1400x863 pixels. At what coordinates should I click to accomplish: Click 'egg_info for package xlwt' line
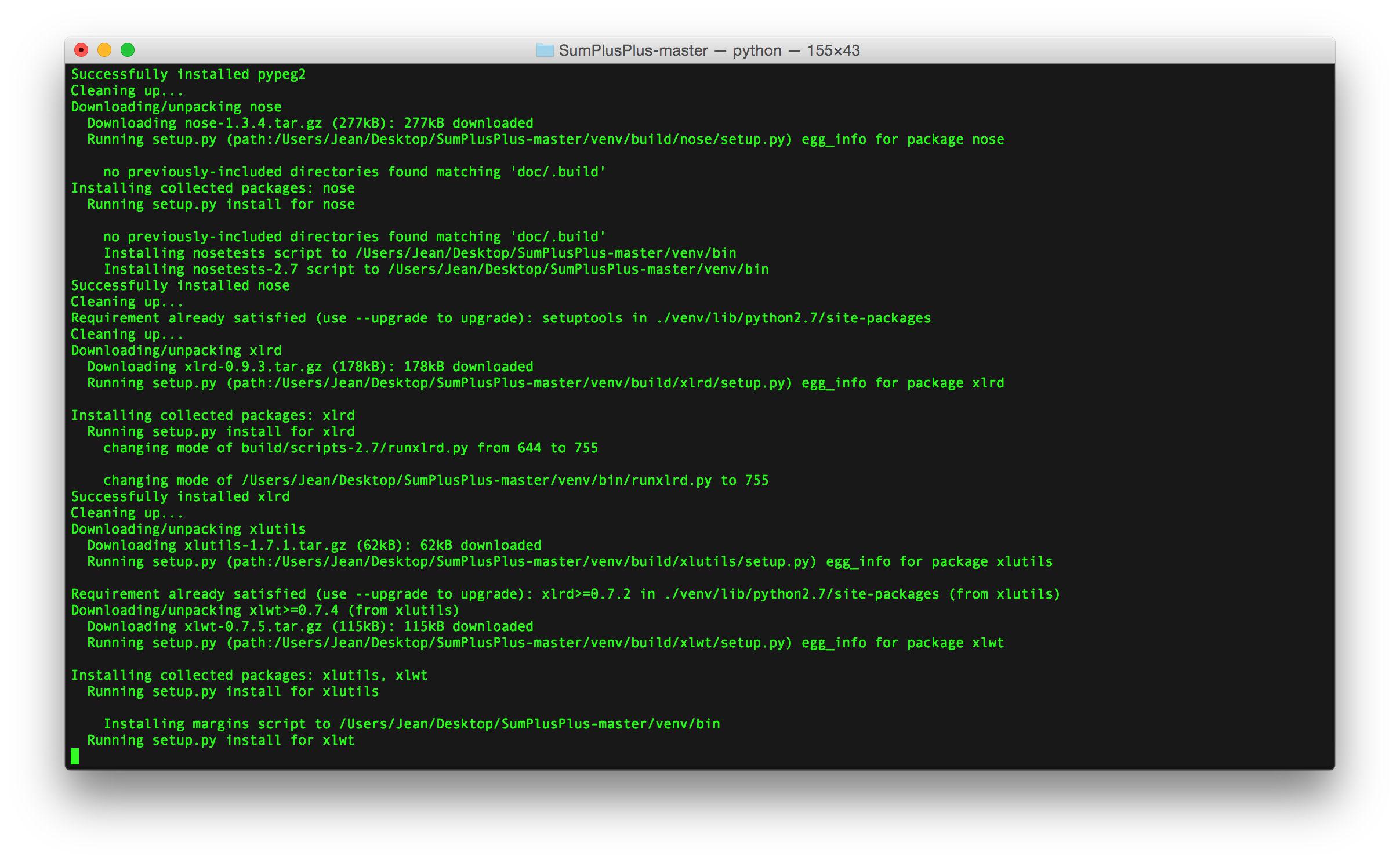[546, 643]
